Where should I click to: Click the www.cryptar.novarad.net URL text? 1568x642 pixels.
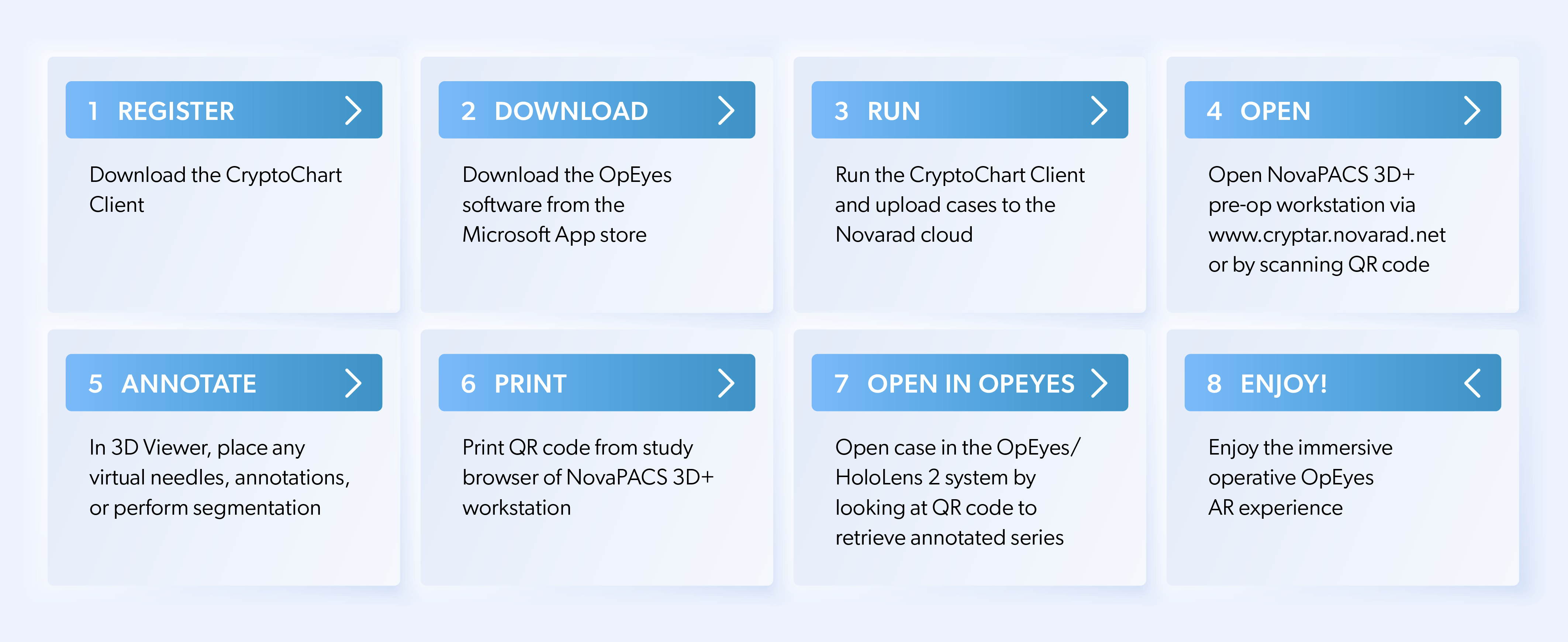[x=1327, y=235]
